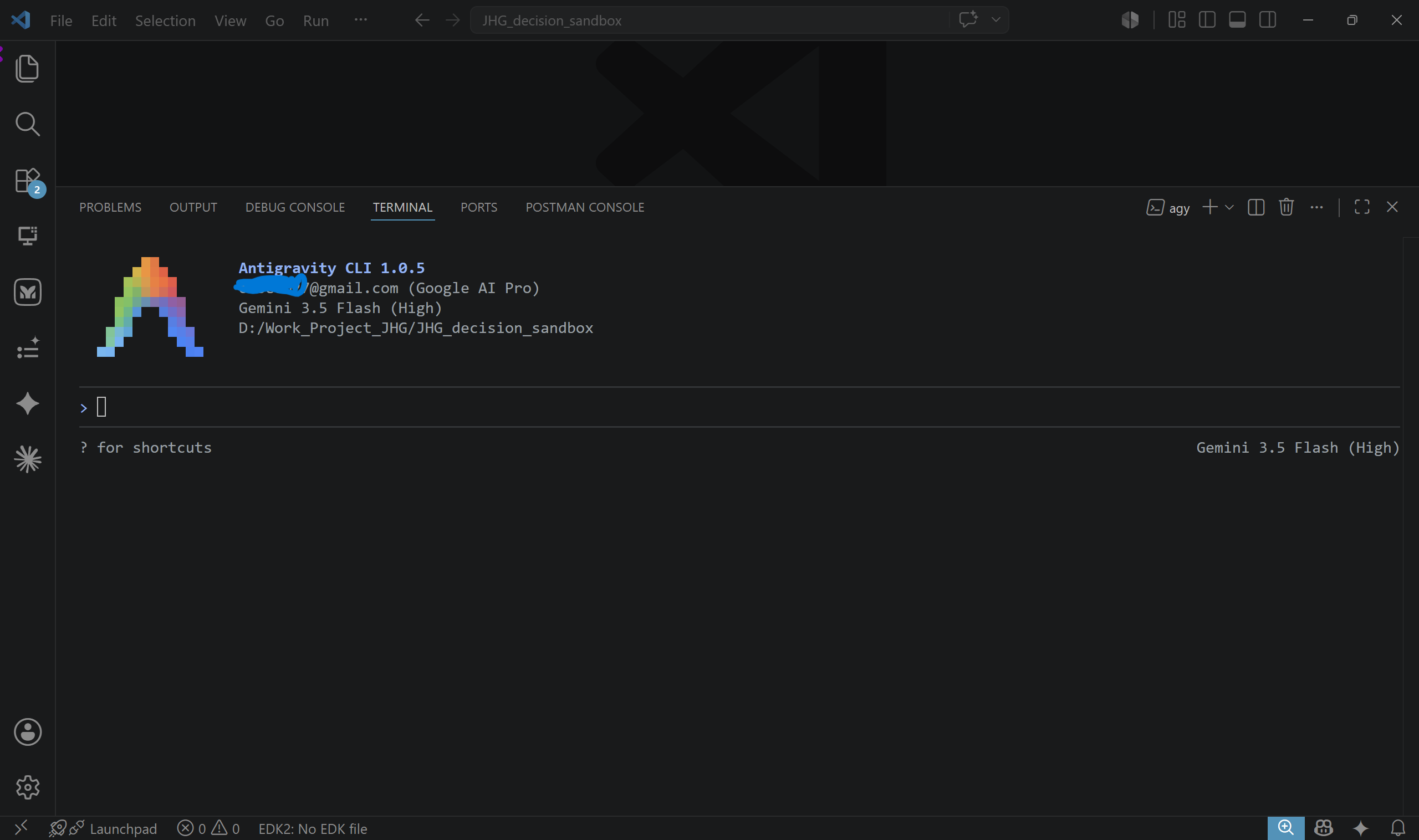The width and height of the screenshot is (1419, 840).
Task: Select the TERMINAL tab
Action: (402, 207)
